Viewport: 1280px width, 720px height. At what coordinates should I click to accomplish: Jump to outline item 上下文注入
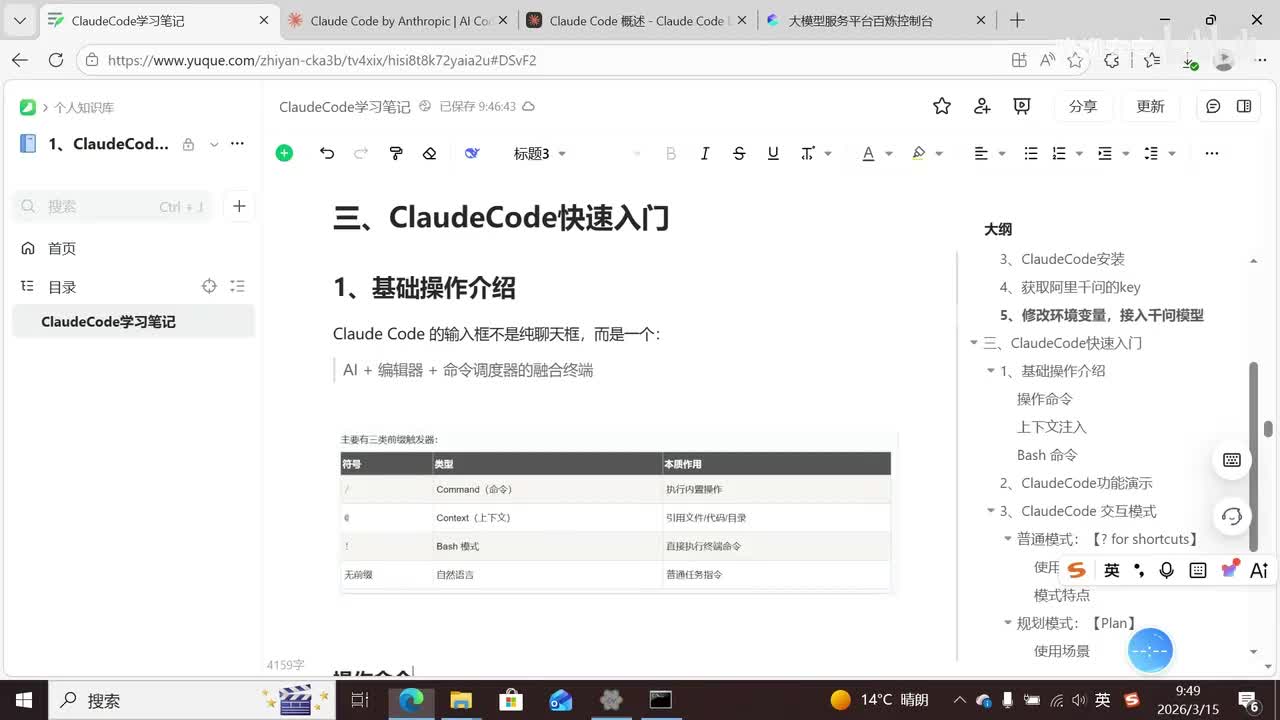pos(1051,427)
